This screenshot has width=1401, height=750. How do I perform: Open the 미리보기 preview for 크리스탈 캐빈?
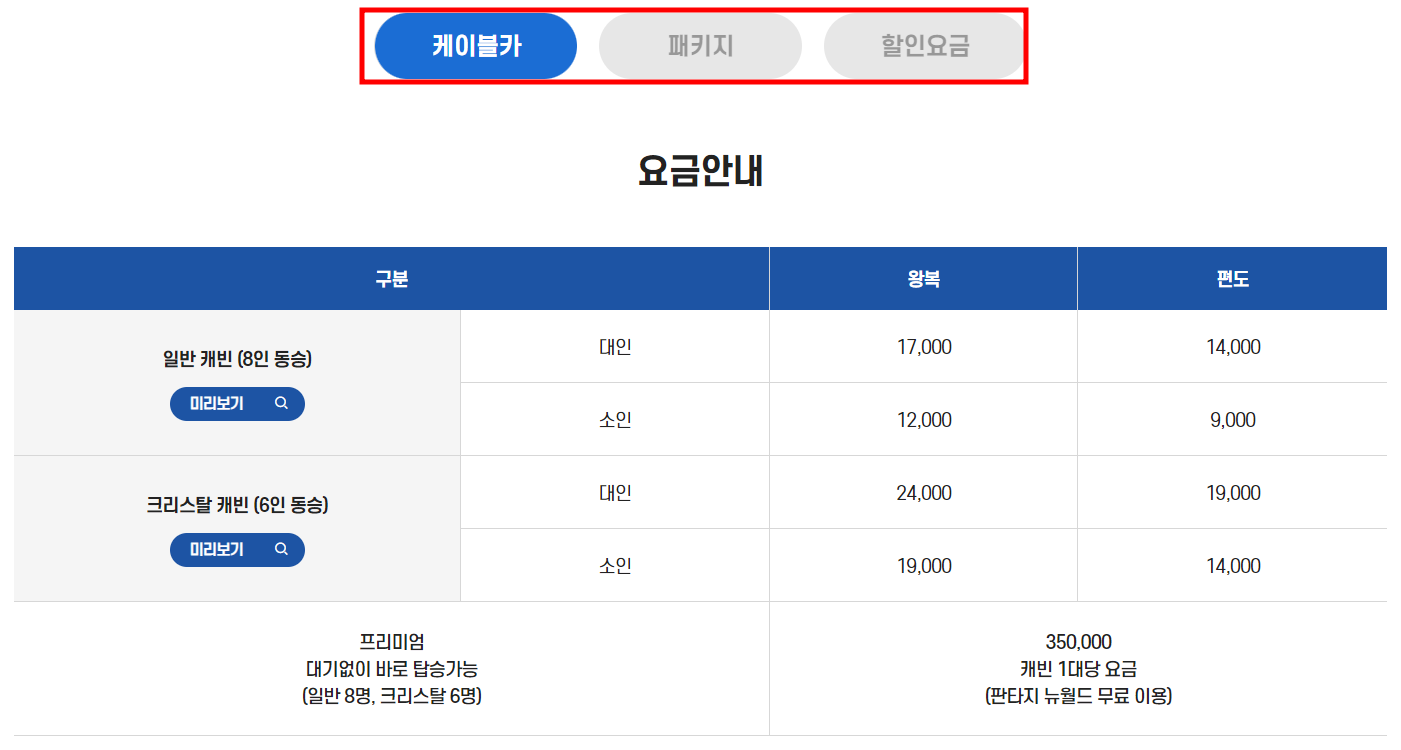pos(237,549)
